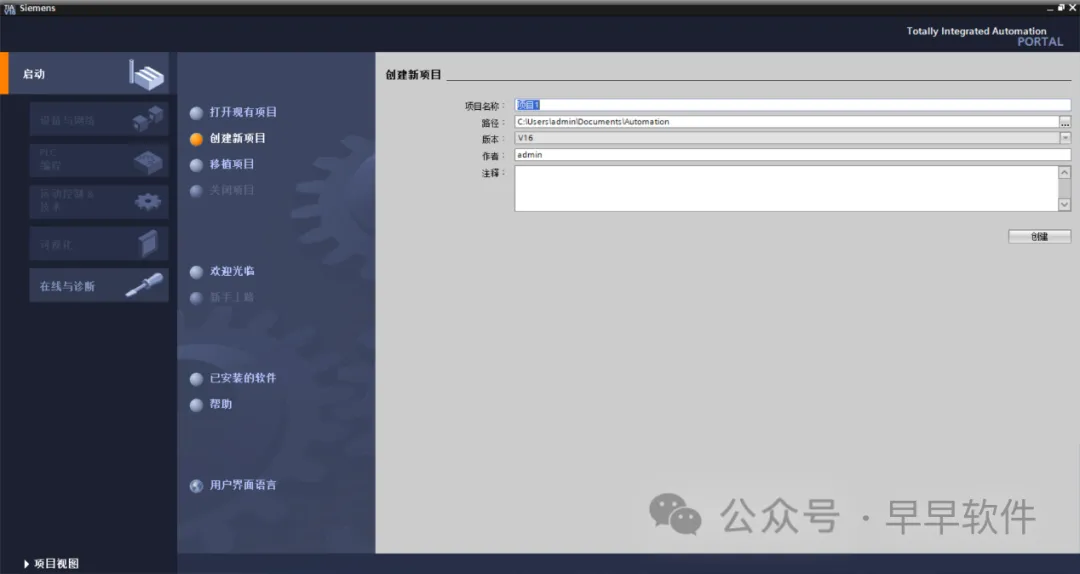The height and width of the screenshot is (574, 1080).
Task: Click the 创建新项目 heading text
Action: point(413,74)
